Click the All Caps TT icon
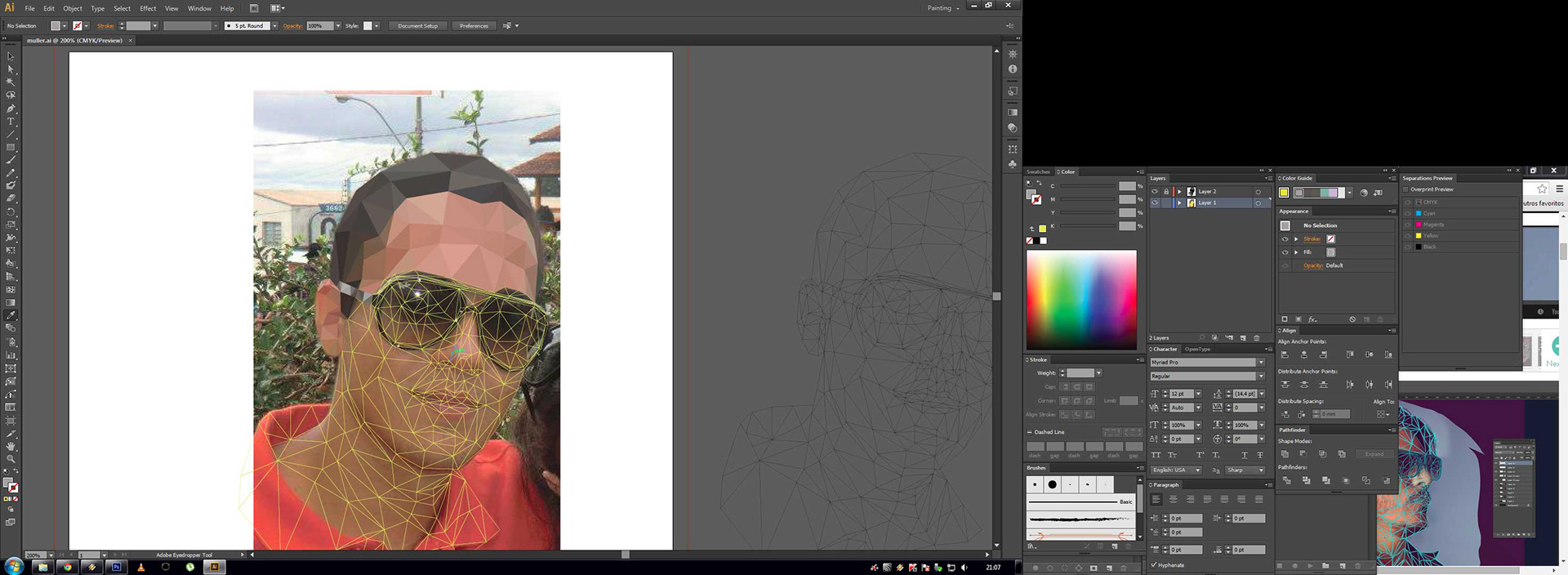1568x575 pixels. [x=1156, y=455]
